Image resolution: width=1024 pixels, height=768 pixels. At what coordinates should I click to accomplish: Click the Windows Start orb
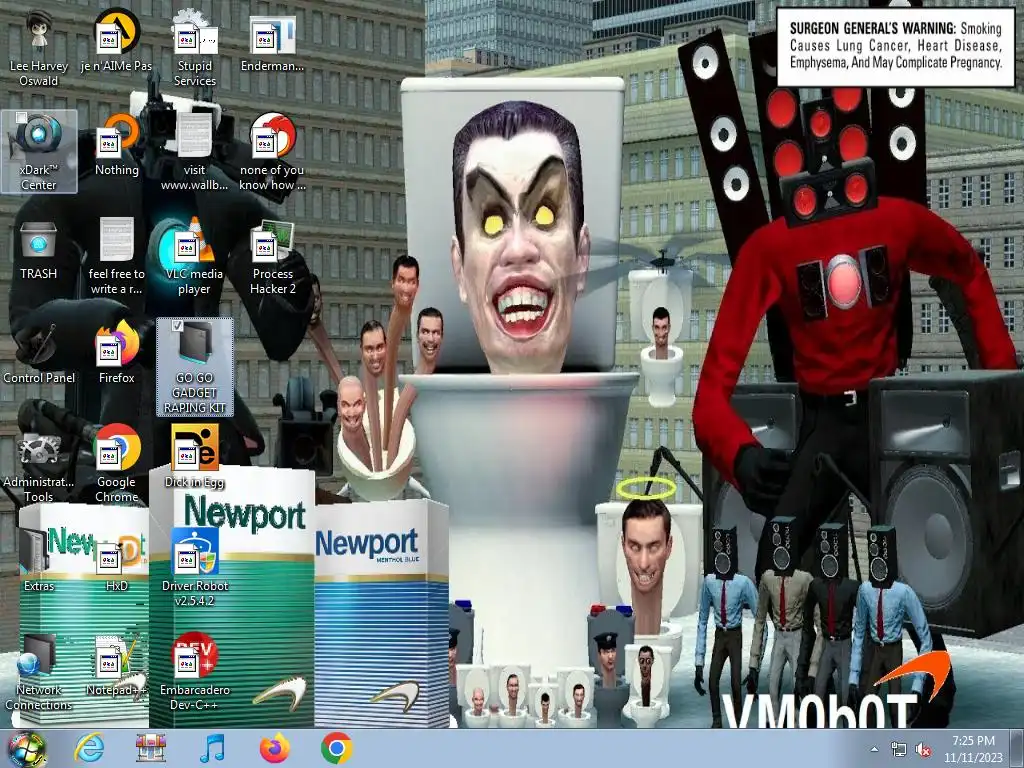[27, 748]
